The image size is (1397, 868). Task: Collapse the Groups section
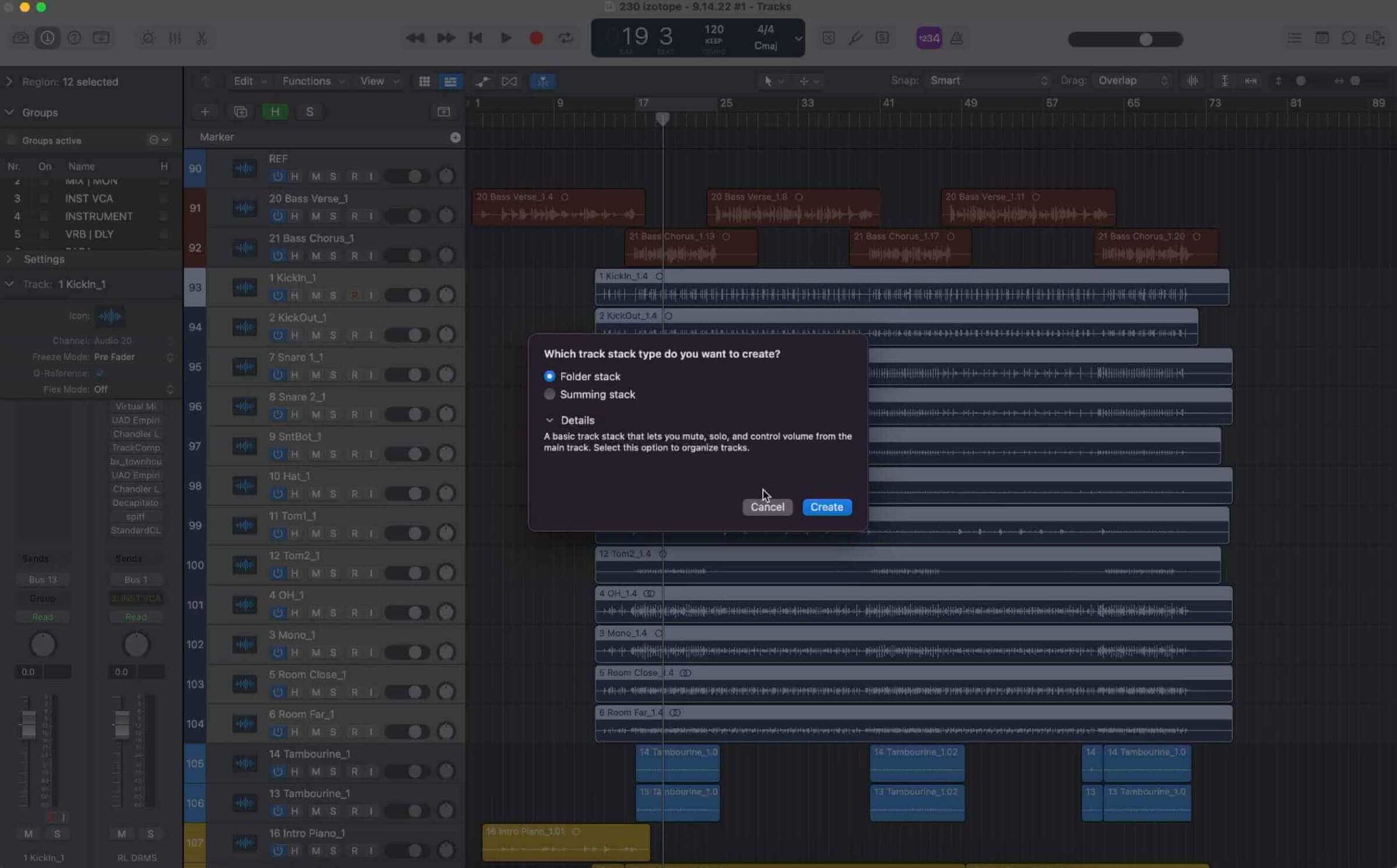click(x=9, y=112)
